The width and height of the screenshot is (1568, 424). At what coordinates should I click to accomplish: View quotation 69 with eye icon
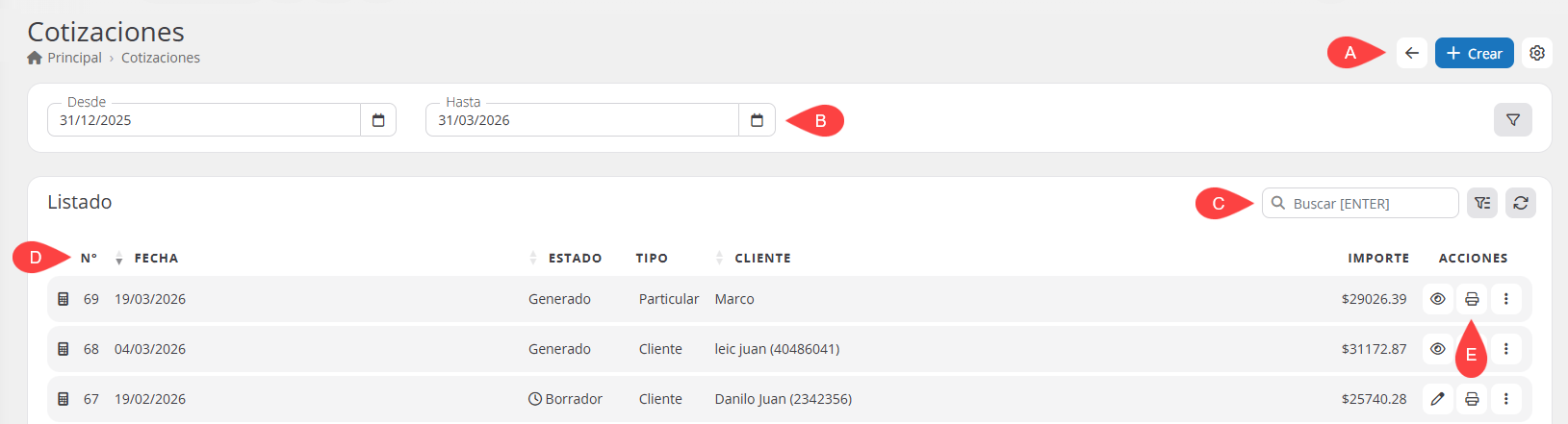[x=1437, y=299]
